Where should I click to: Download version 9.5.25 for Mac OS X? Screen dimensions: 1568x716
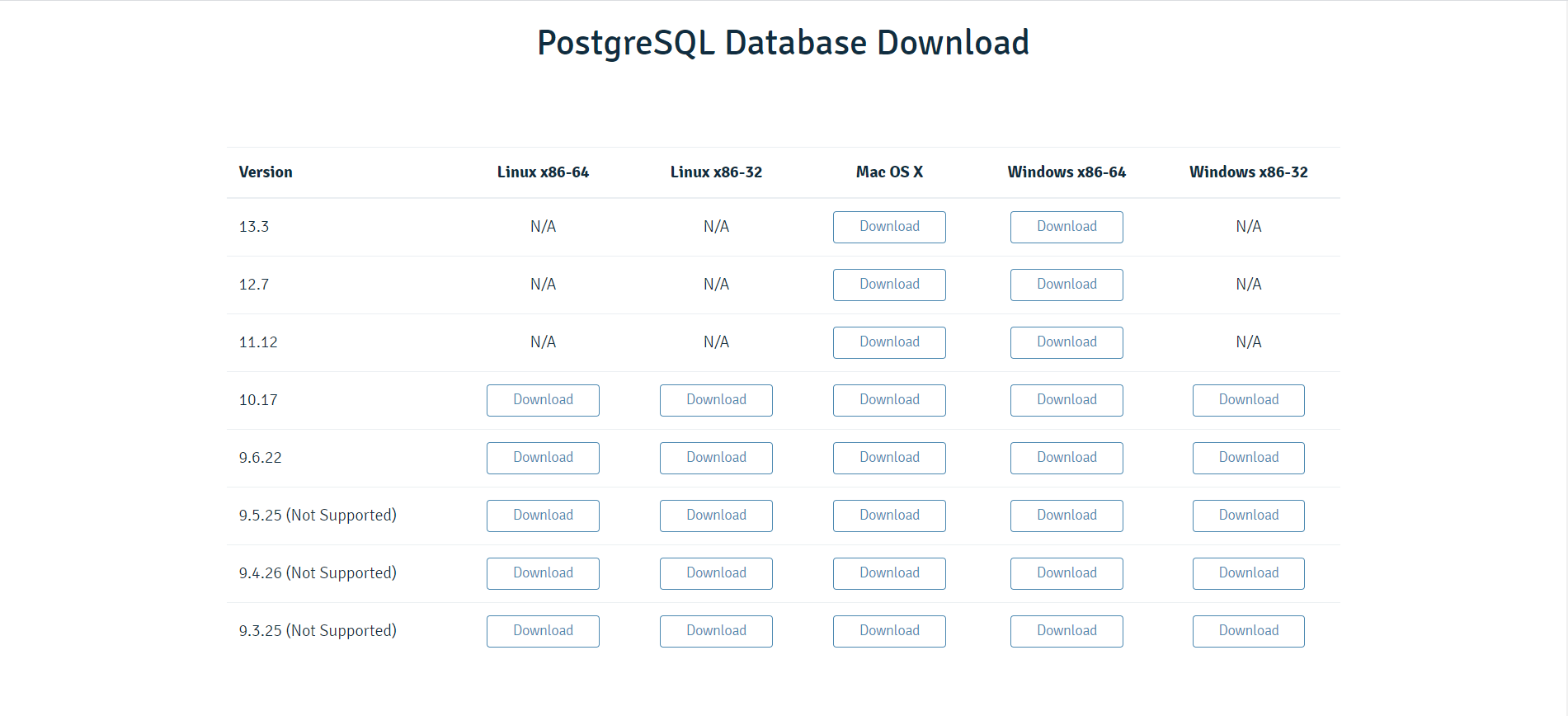click(889, 516)
